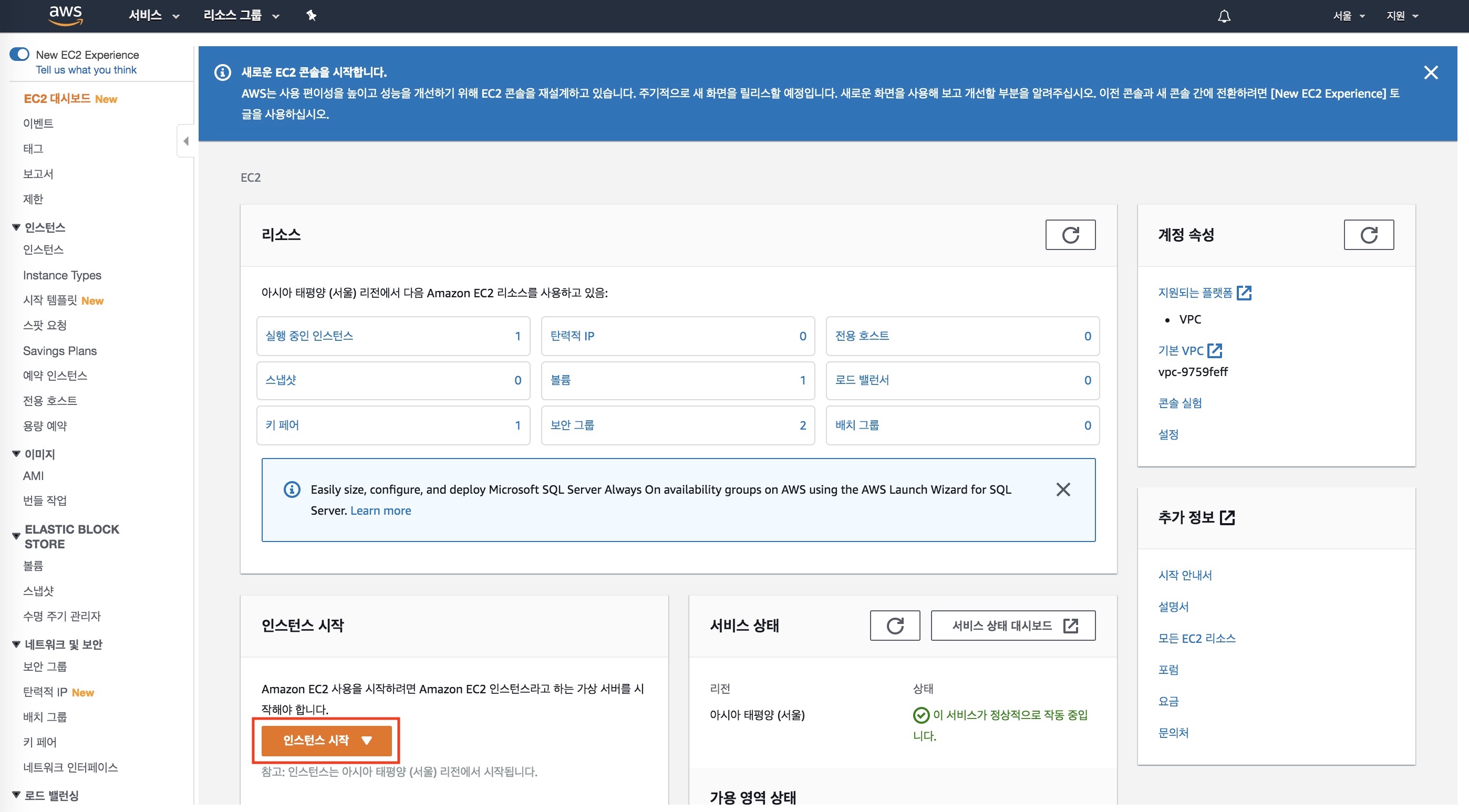The image size is (1469, 812).
Task: Click the pin shortcut icon in top bar
Action: click(312, 15)
